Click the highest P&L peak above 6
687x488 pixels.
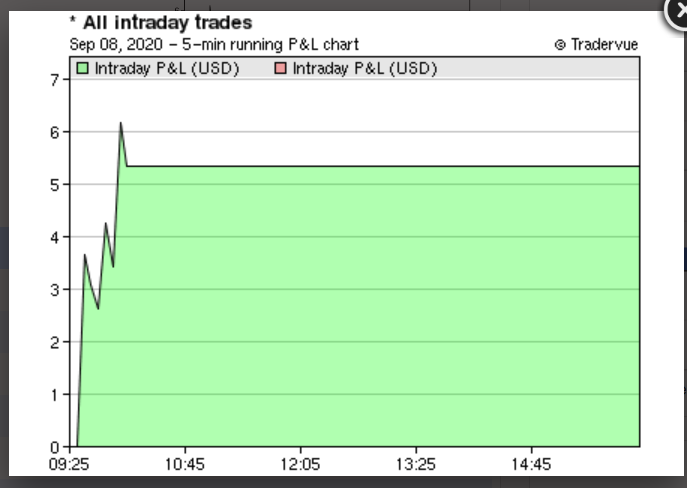click(x=121, y=124)
